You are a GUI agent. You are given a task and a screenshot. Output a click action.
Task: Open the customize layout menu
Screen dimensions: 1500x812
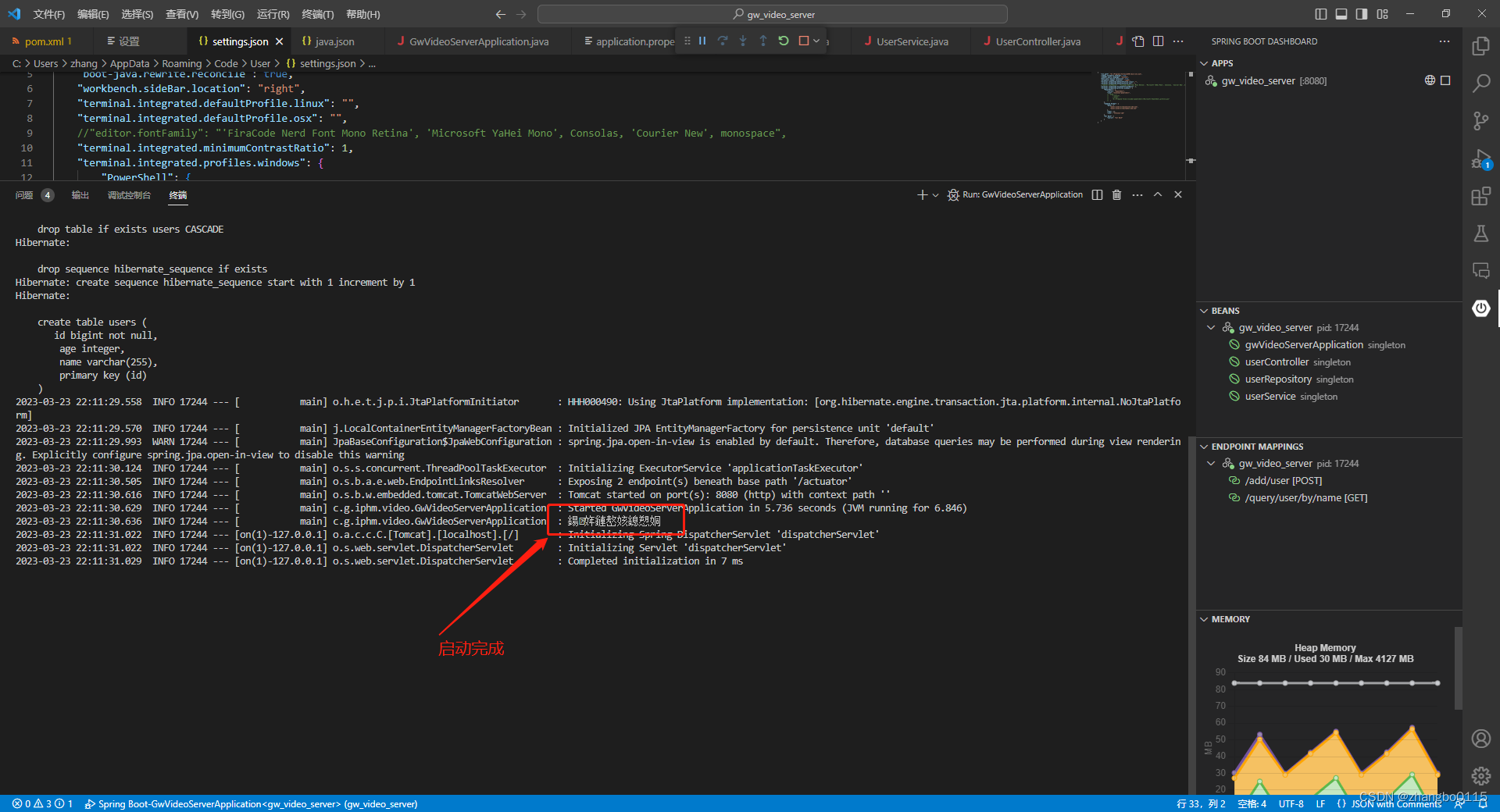pyautogui.click(x=1382, y=14)
